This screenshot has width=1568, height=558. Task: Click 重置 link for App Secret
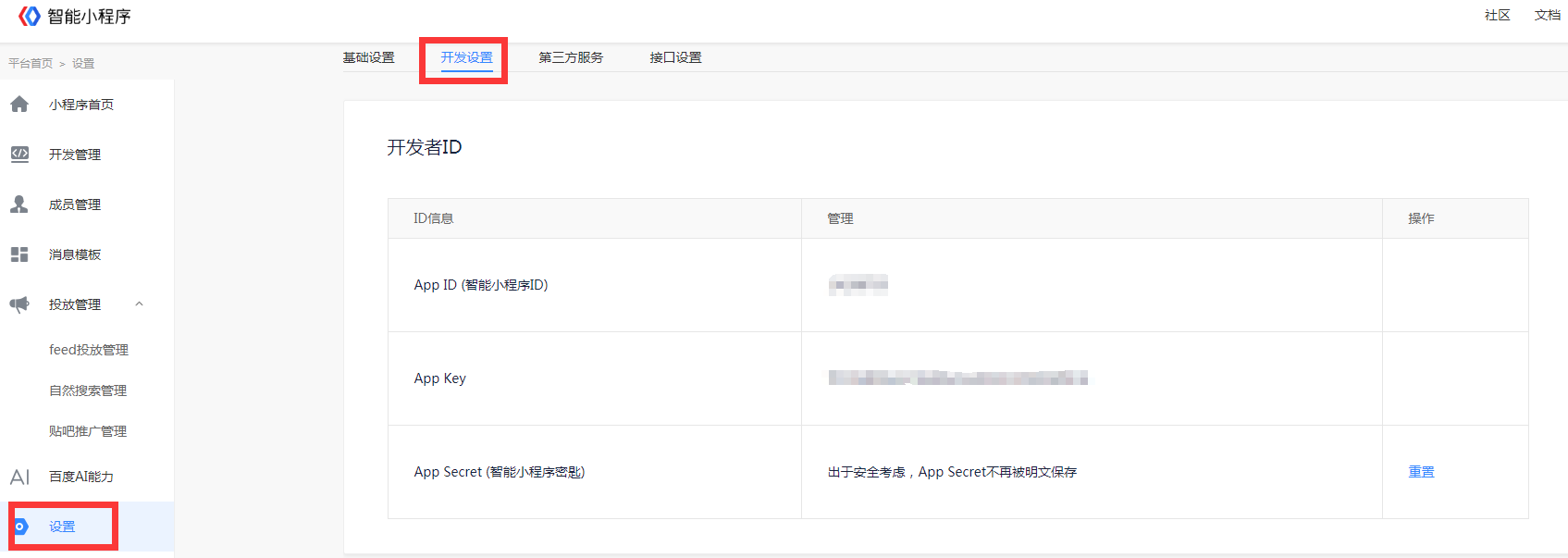click(1421, 472)
